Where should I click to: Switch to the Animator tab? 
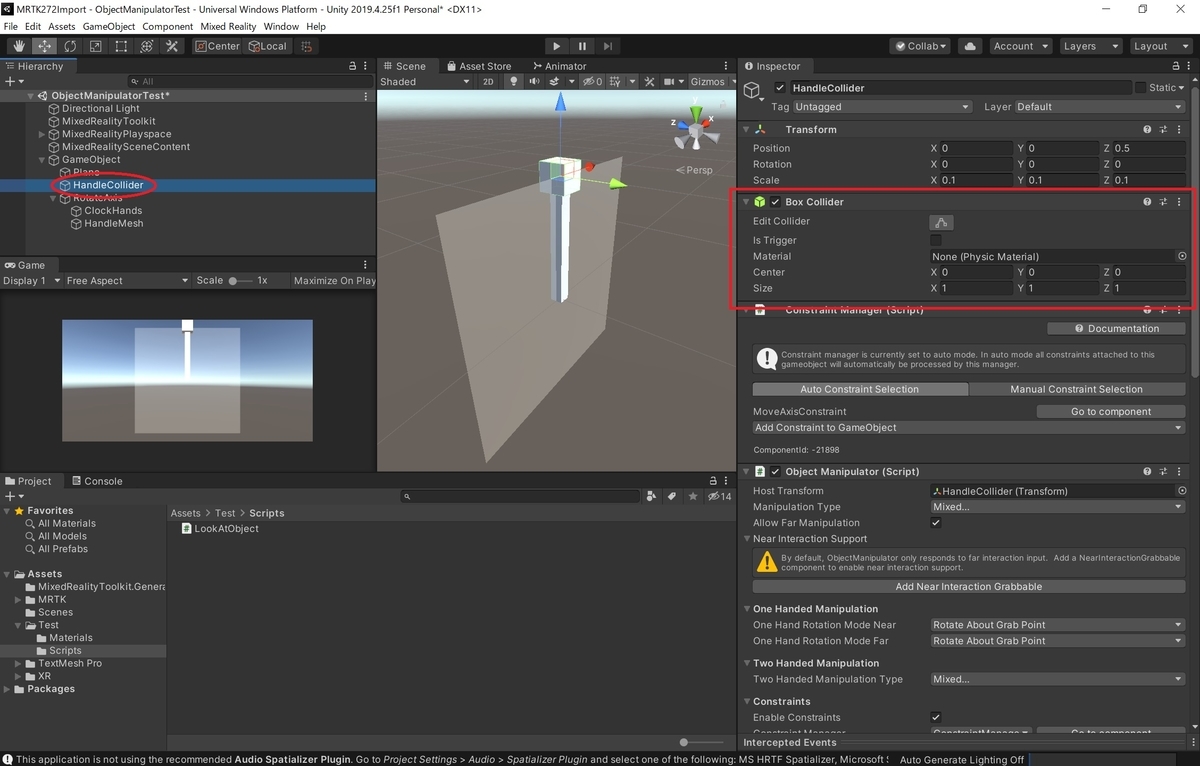coord(558,66)
